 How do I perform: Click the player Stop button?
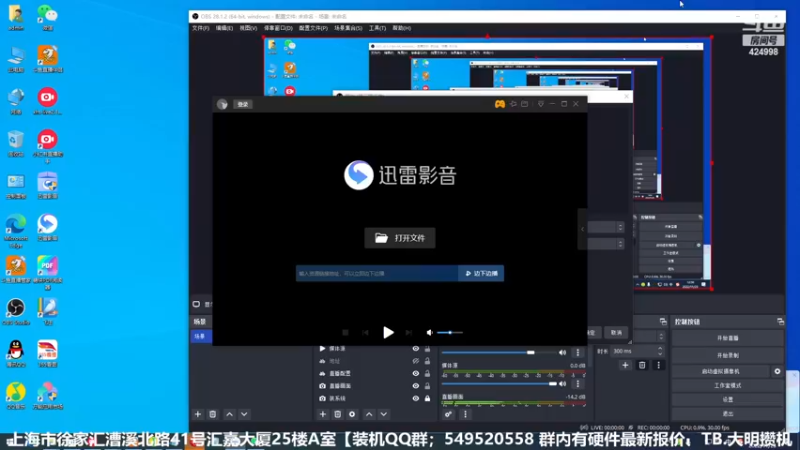[345, 333]
